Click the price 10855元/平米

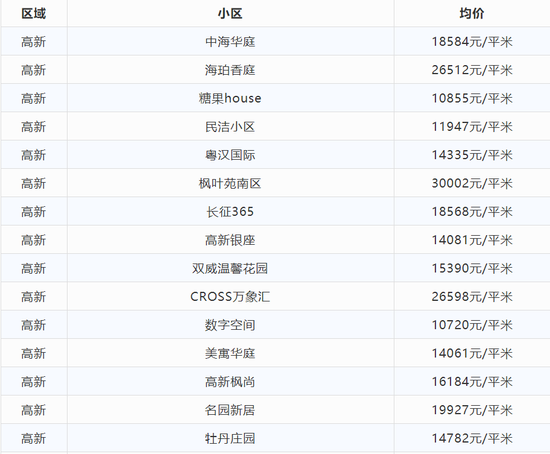click(x=472, y=98)
